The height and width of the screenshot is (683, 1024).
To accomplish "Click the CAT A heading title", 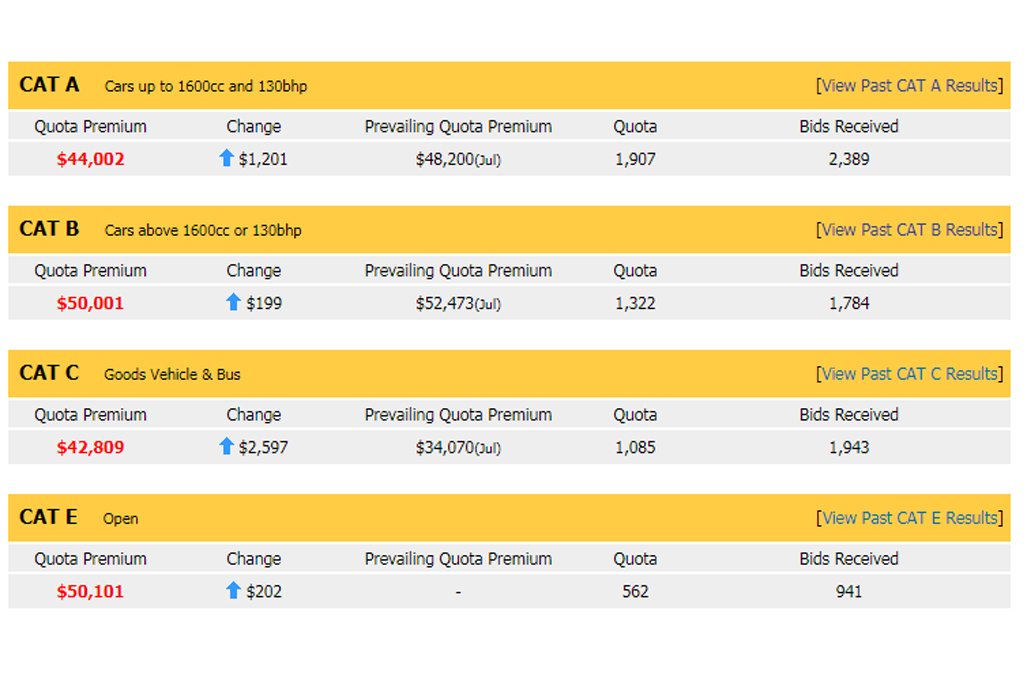I will 50,85.
